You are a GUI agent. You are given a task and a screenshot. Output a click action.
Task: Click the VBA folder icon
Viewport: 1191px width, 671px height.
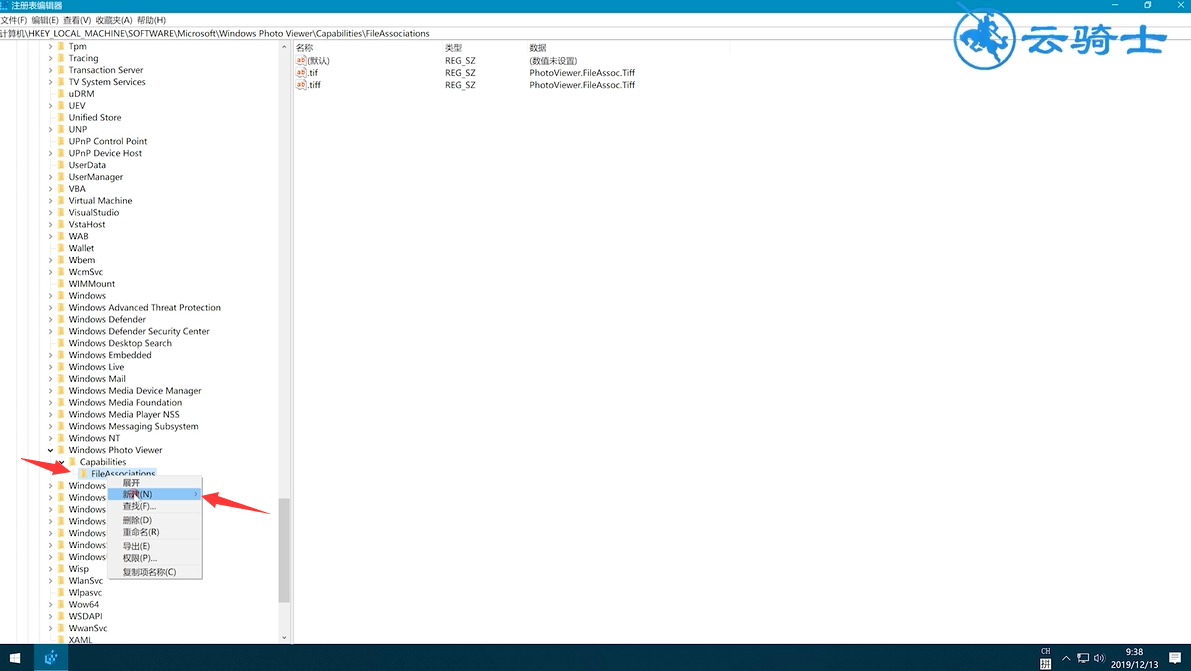[62, 189]
